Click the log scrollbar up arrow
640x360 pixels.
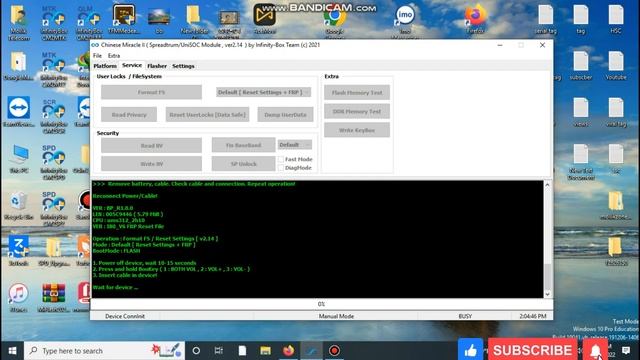tap(547, 185)
